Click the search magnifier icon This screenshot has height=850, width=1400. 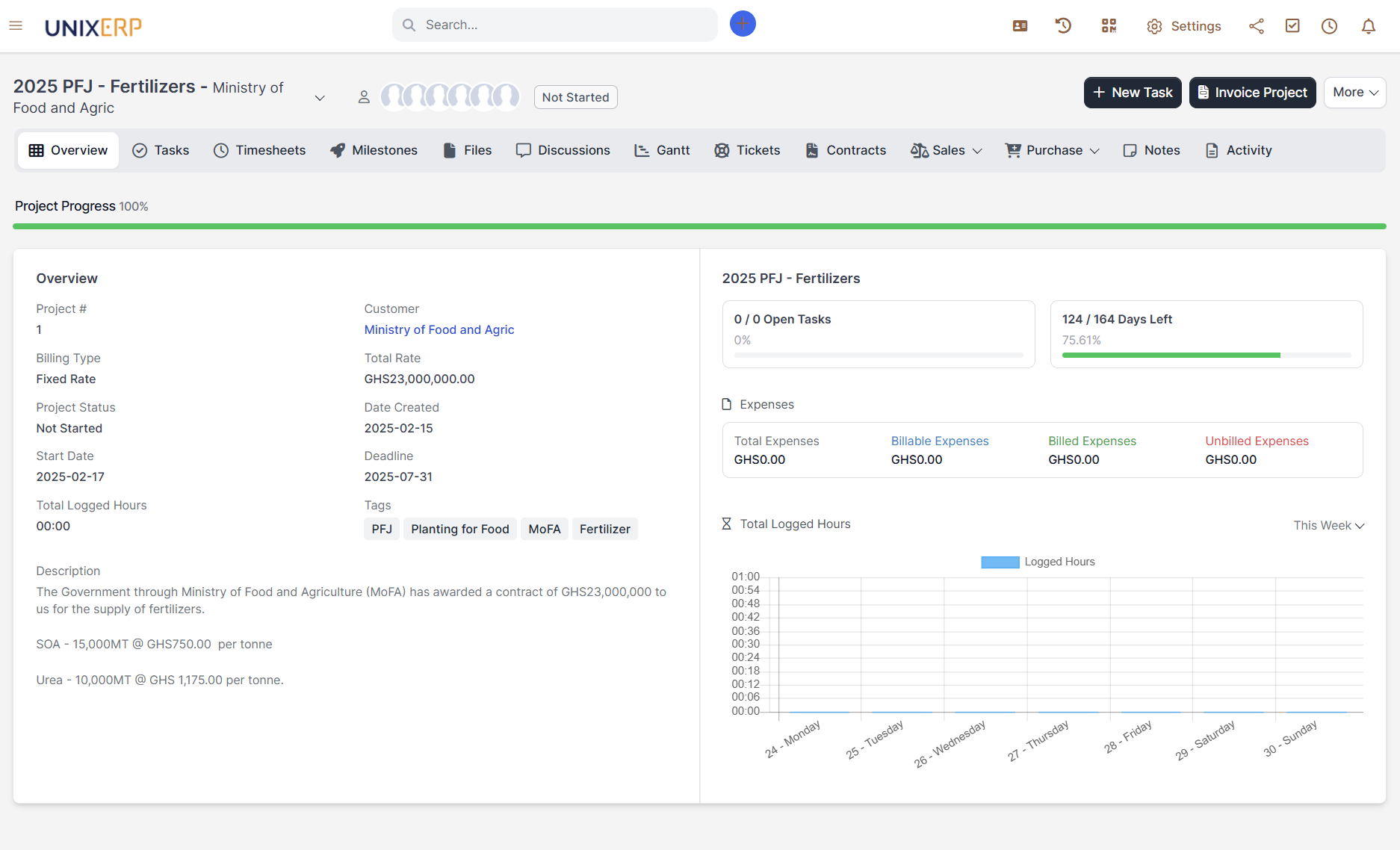pyautogui.click(x=409, y=25)
